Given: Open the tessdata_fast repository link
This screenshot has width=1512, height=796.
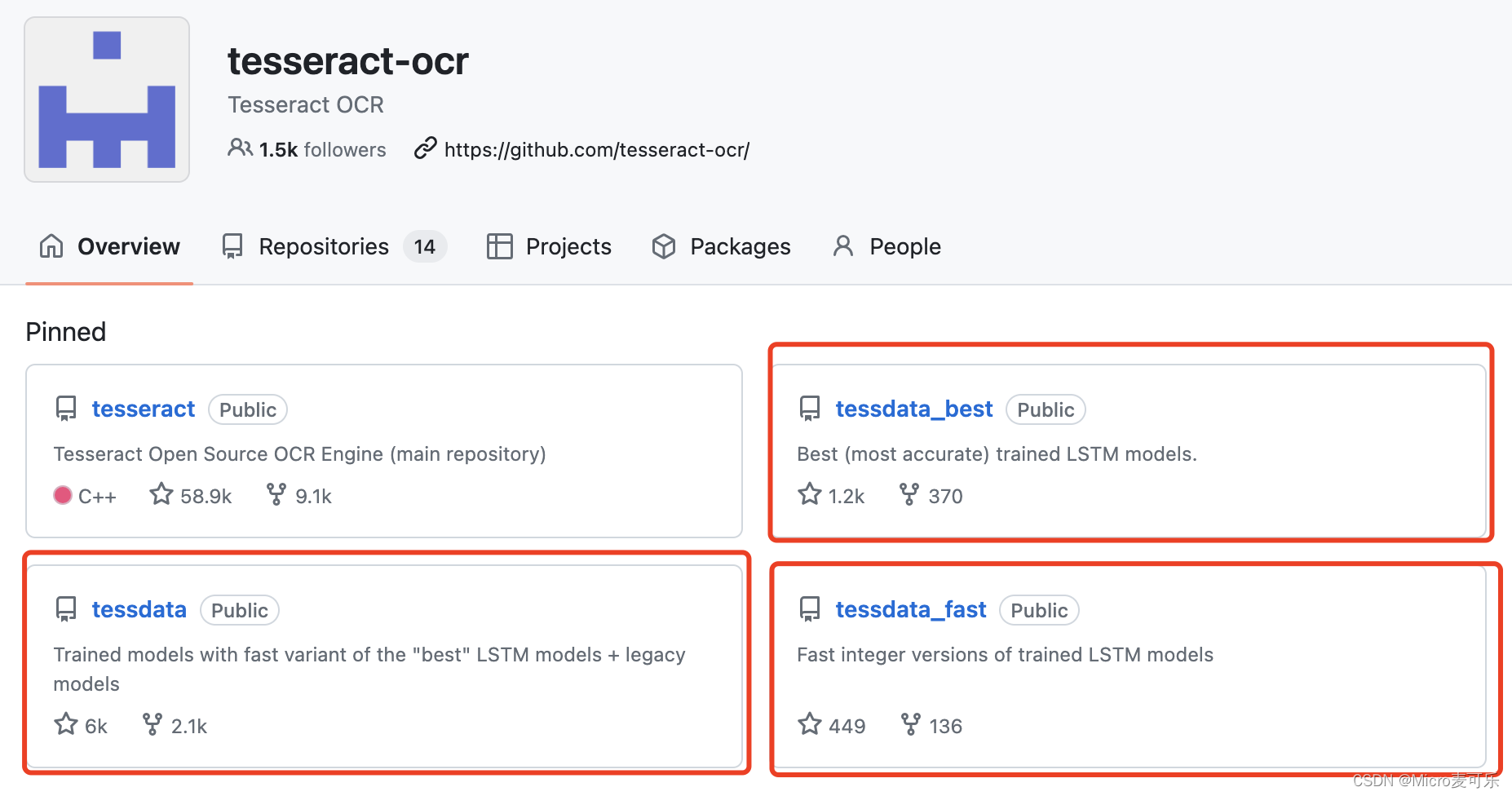Looking at the screenshot, I should 911,609.
